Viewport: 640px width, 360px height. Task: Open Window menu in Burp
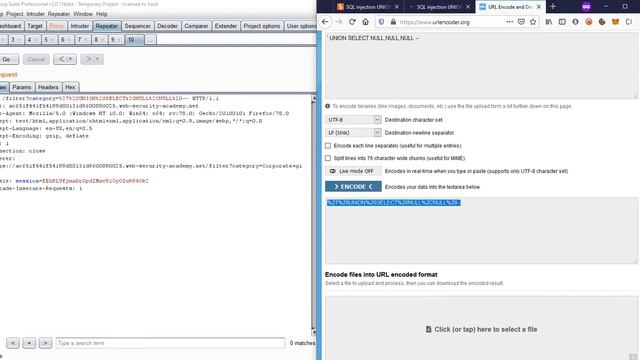pos(83,14)
